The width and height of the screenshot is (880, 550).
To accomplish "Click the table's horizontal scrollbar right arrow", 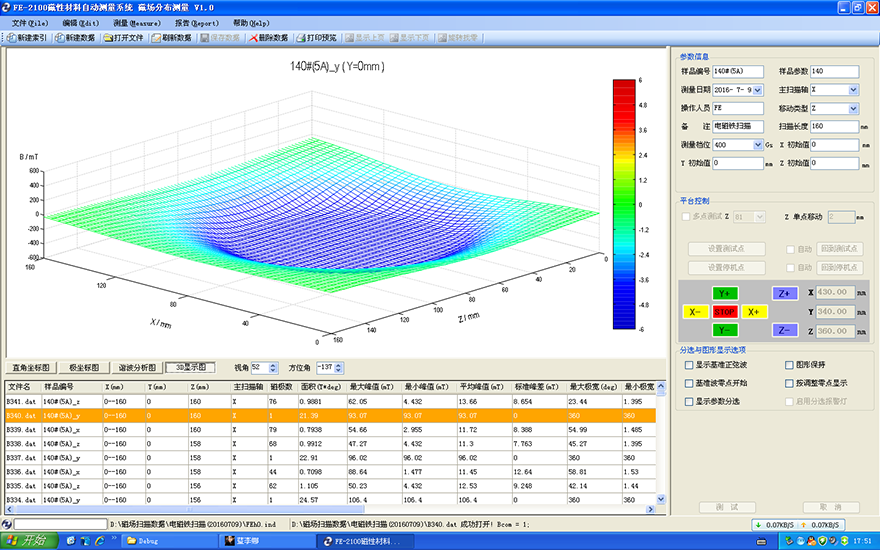I will pos(650,509).
